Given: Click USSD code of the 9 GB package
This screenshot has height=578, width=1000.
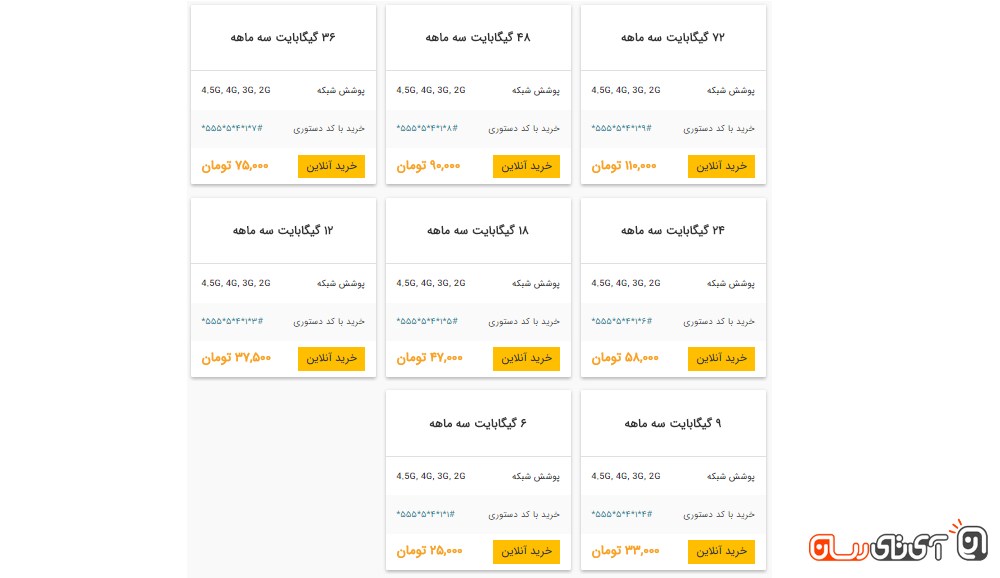Looking at the screenshot, I should pyautogui.click(x=622, y=514).
